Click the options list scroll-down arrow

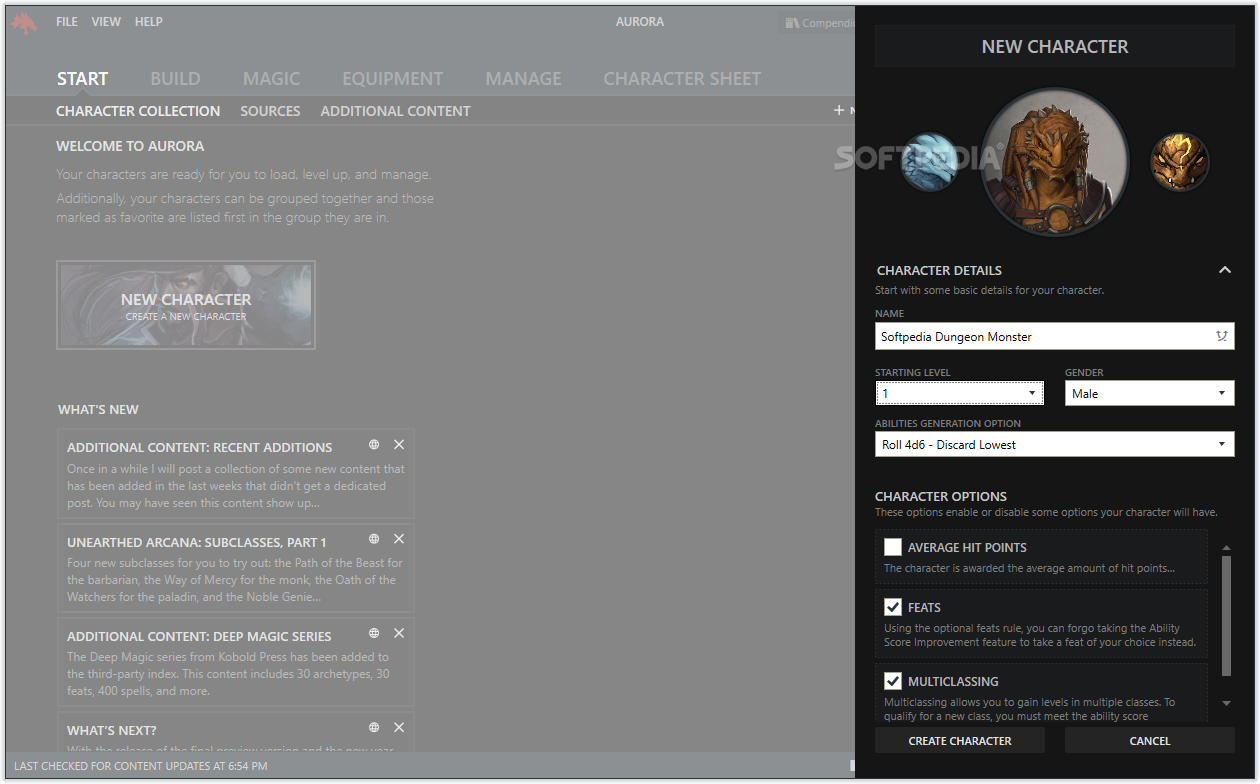coord(1226,704)
